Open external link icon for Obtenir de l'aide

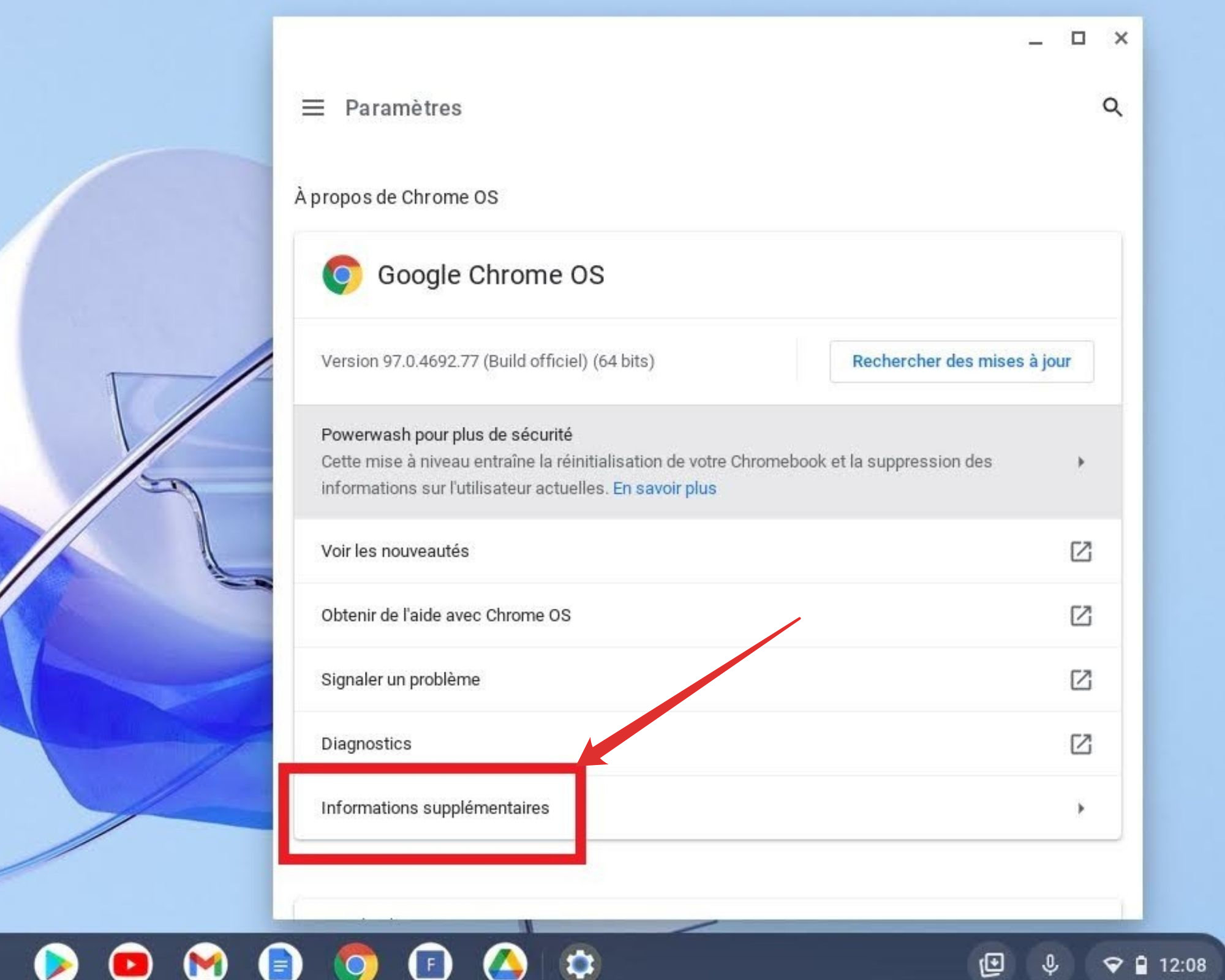(1081, 616)
